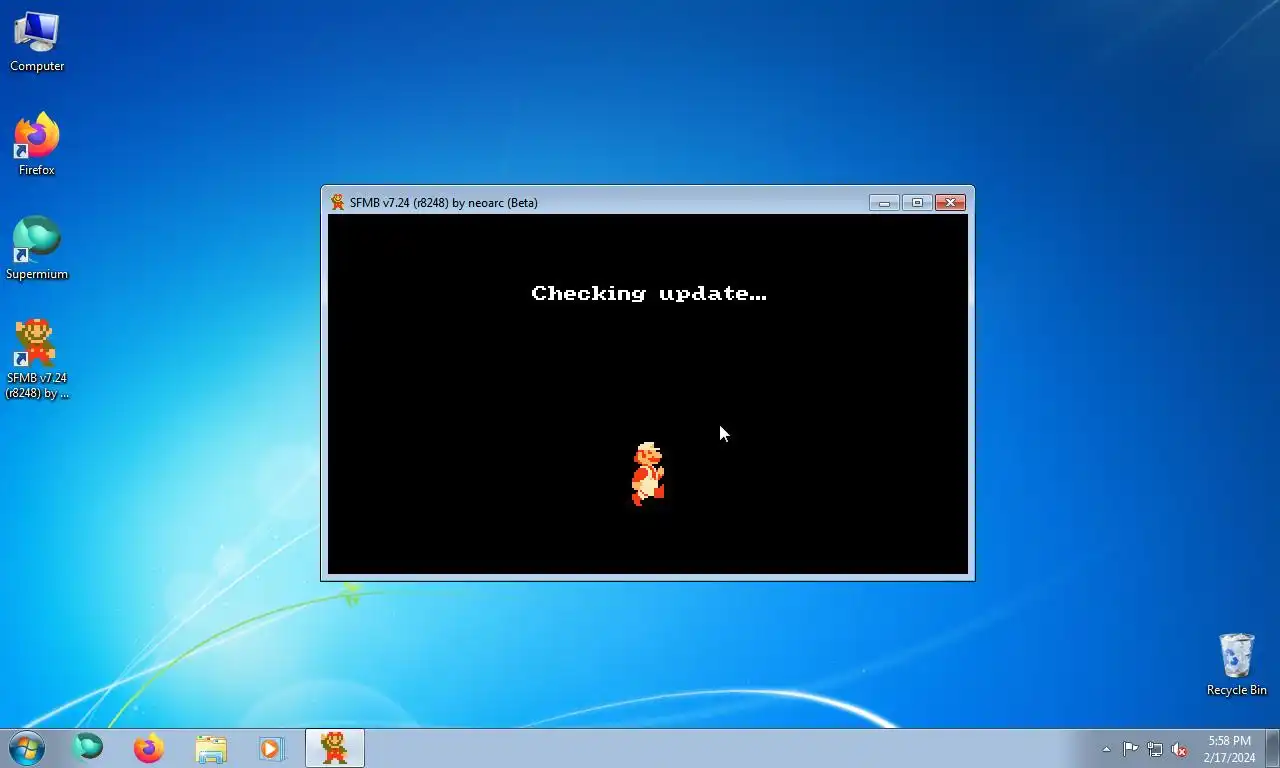Select the Supermium desktop shortcut
The width and height of the screenshot is (1280, 768).
[37, 249]
